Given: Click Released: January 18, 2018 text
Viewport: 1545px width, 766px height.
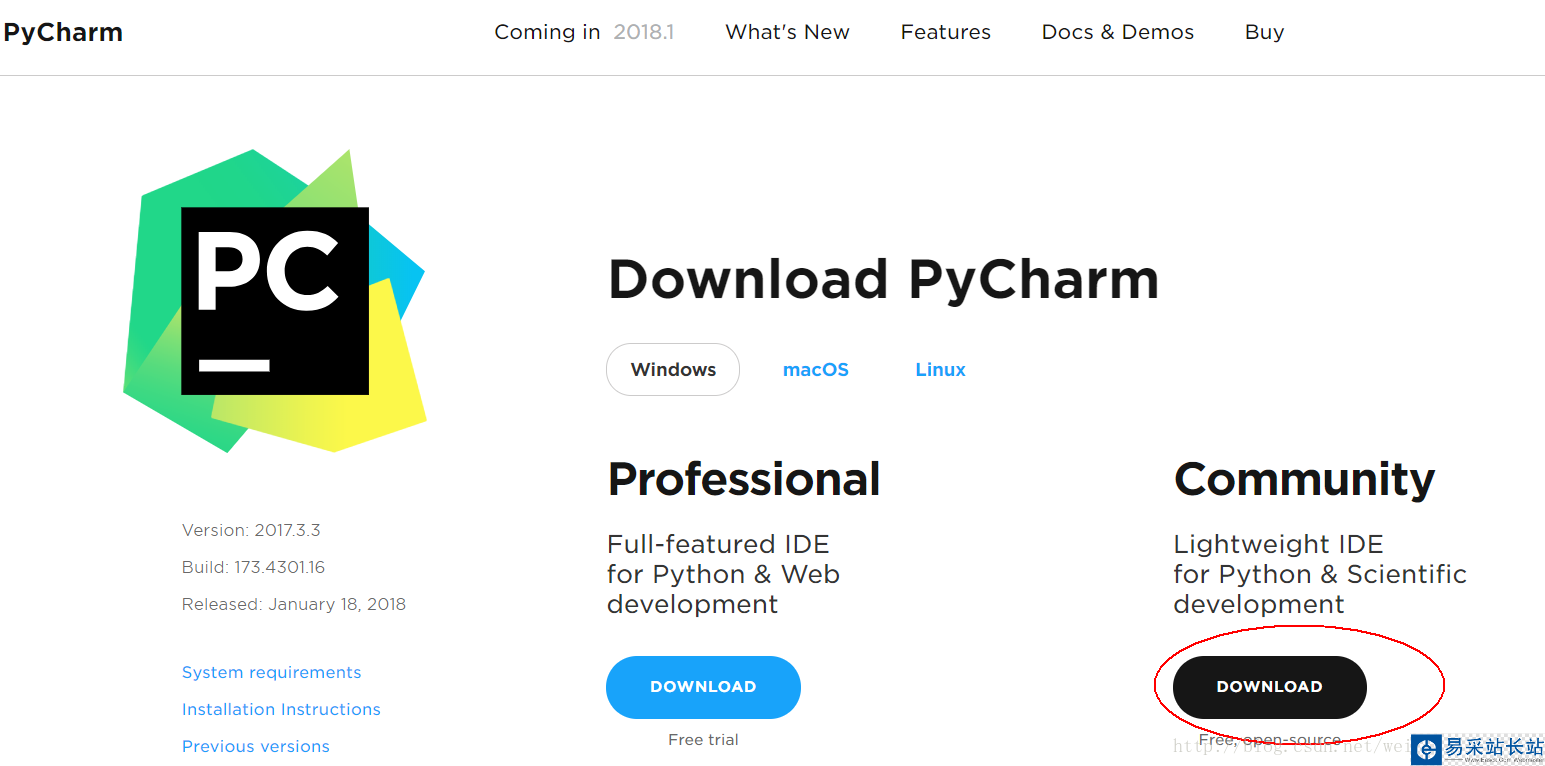Looking at the screenshot, I should click(294, 604).
